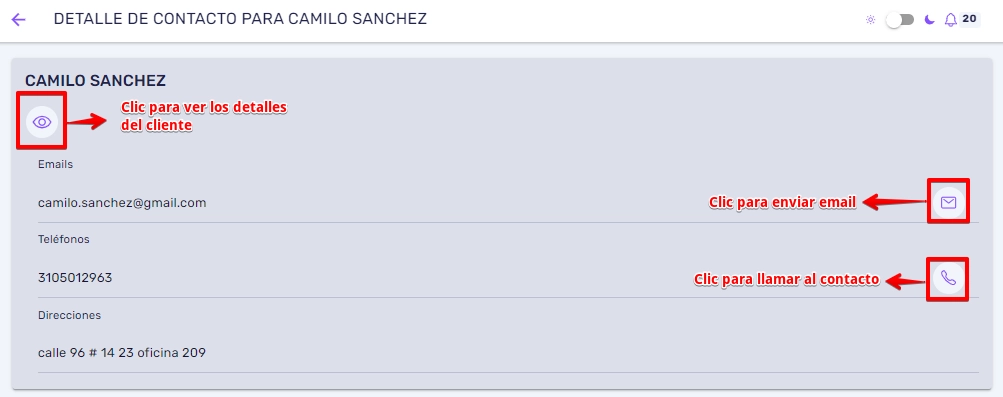Go back using the purple arrow icon

pyautogui.click(x=19, y=20)
